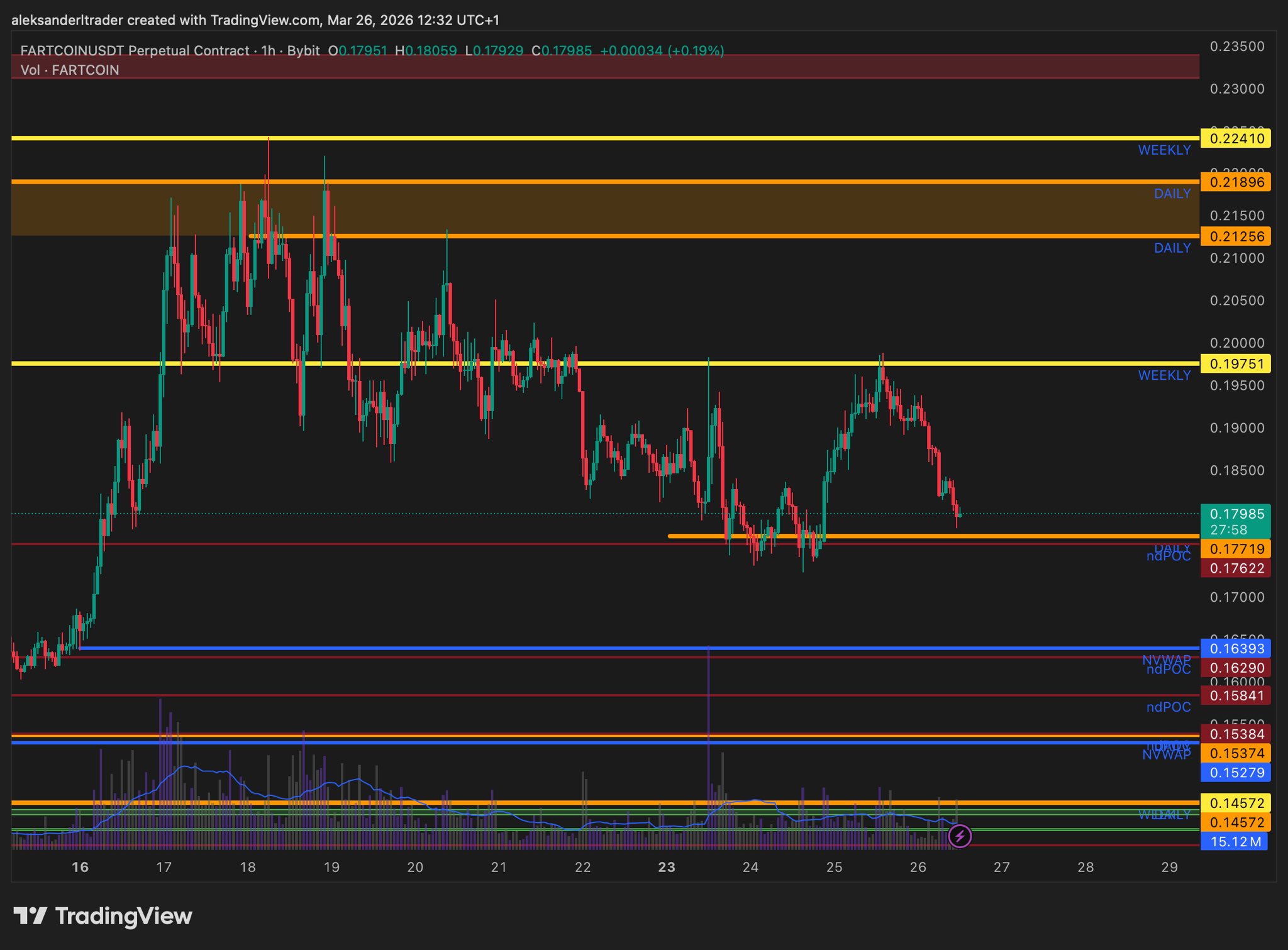Click date 16 on the time axis
The width and height of the screenshot is (1288, 950).
(x=80, y=868)
